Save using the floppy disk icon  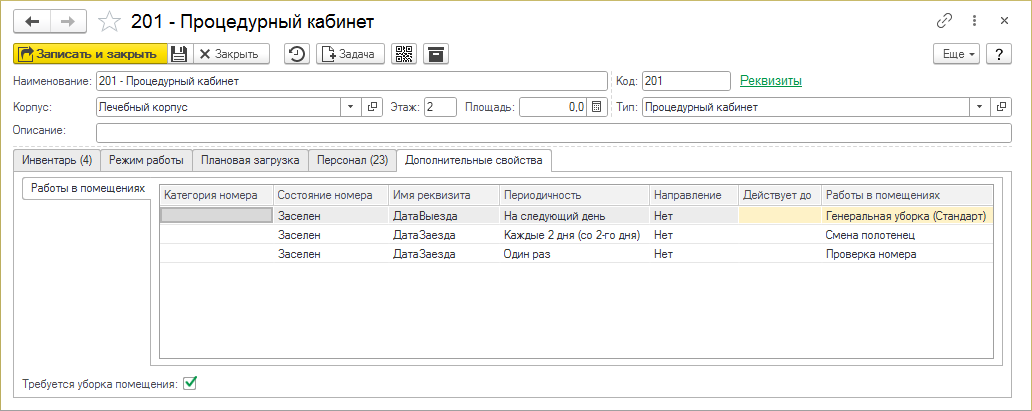pyautogui.click(x=179, y=54)
